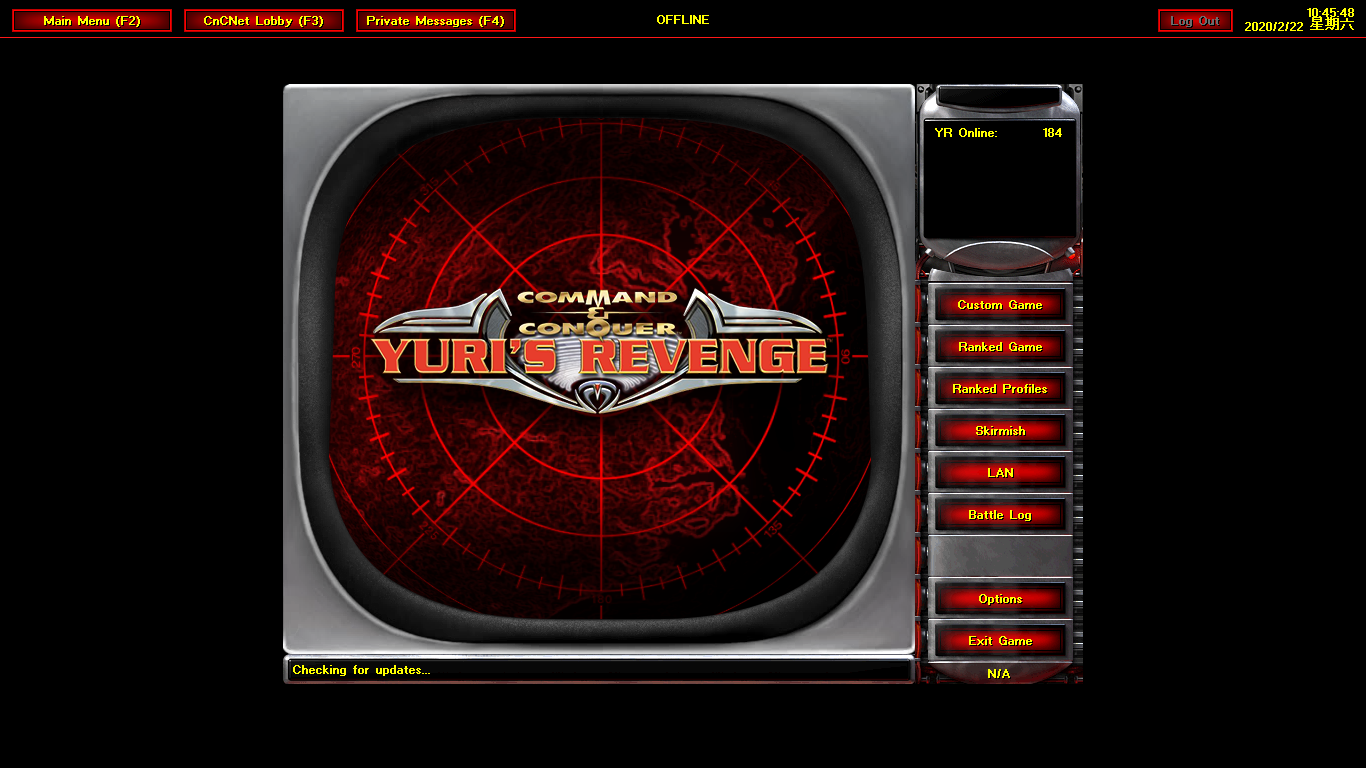This screenshot has height=768, width=1366.
Task: Click Exit Game
Action: click(x=1000, y=641)
